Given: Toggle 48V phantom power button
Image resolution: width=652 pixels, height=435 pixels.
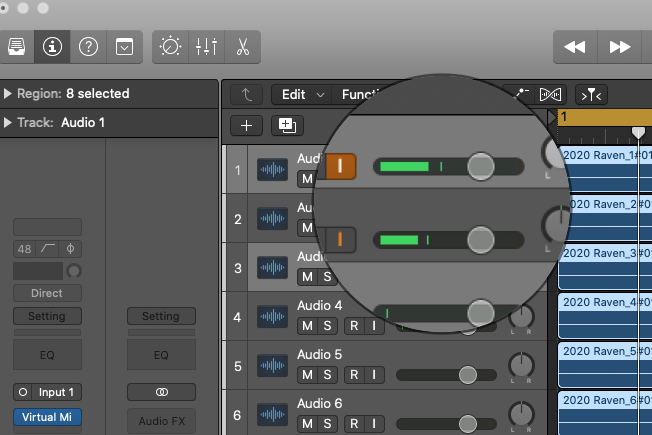Looking at the screenshot, I should [x=25, y=249].
